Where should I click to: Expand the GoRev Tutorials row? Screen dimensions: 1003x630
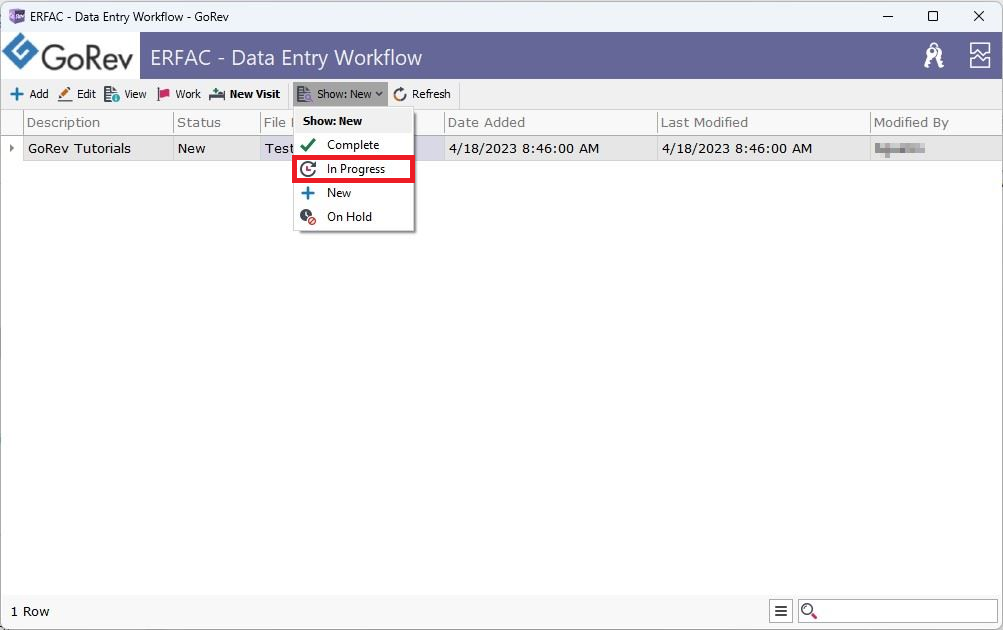(12, 148)
